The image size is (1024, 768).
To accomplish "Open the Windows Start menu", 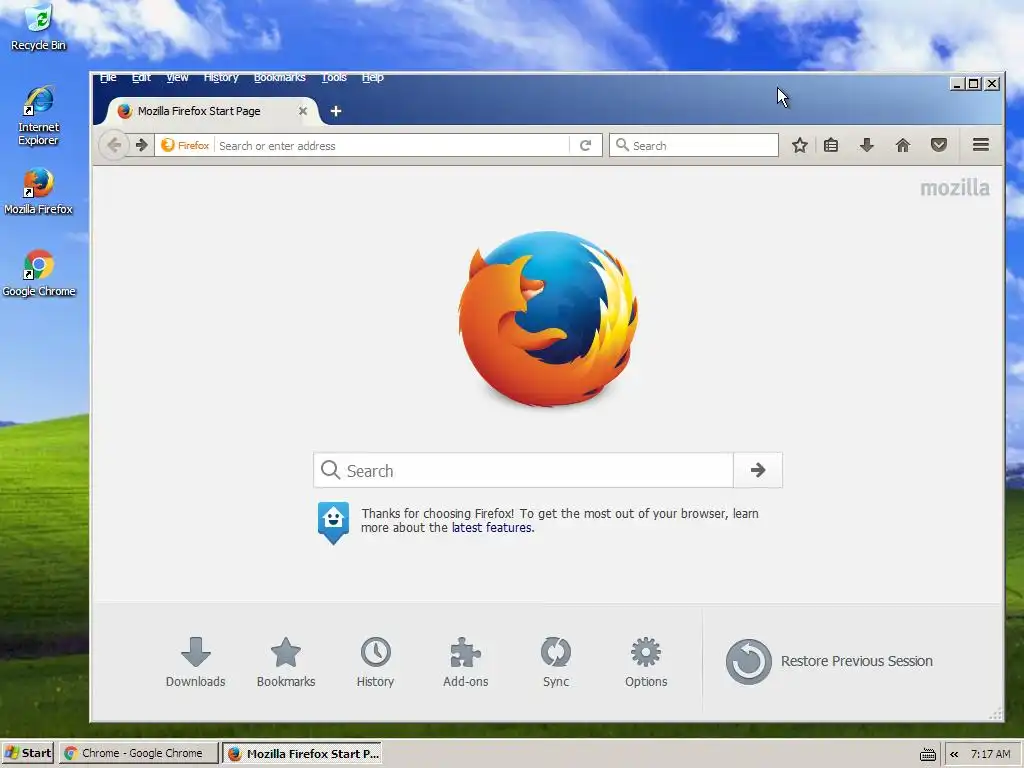I will pyautogui.click(x=28, y=753).
